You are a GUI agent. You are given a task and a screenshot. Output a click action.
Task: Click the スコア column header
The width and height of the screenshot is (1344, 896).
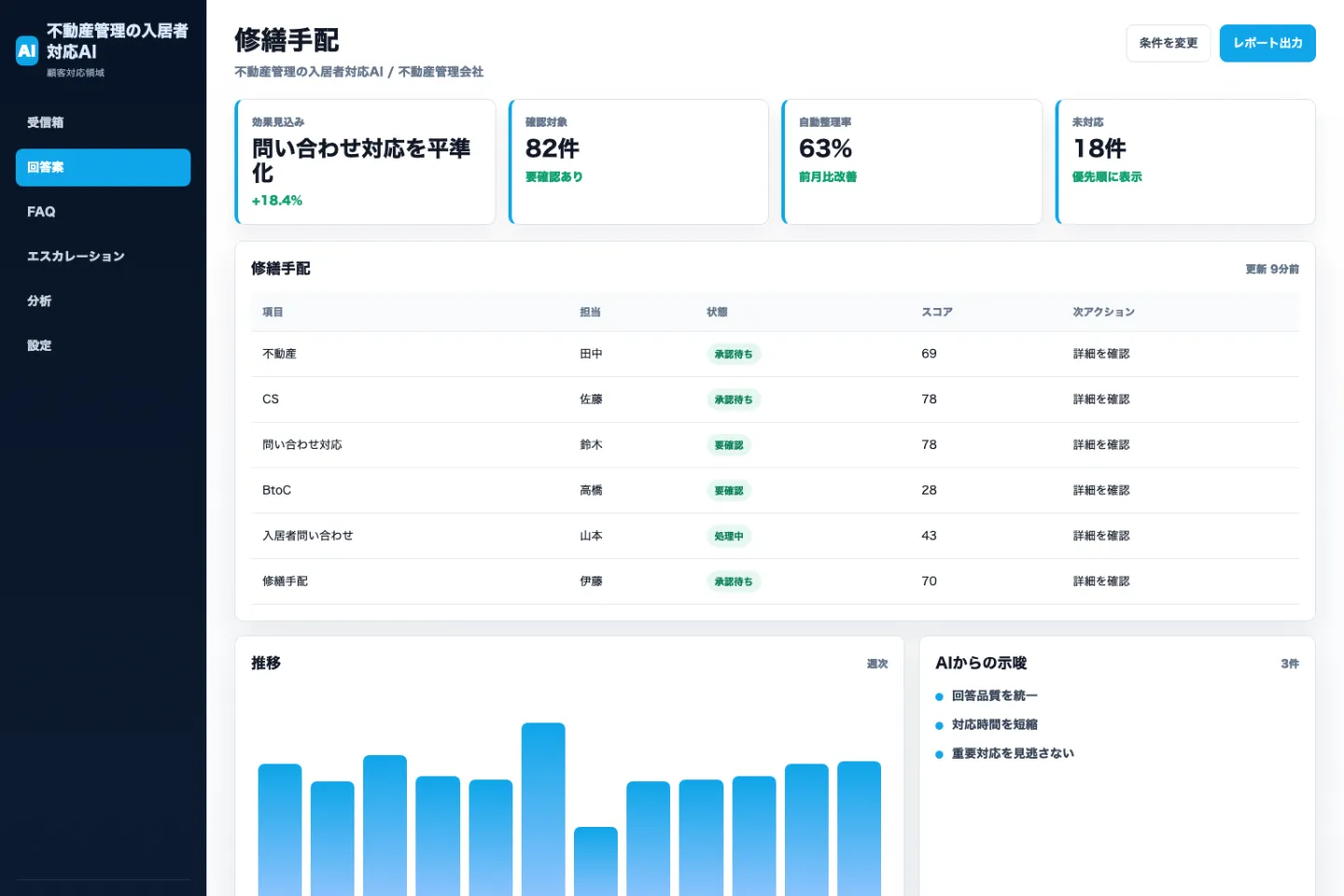click(936, 312)
